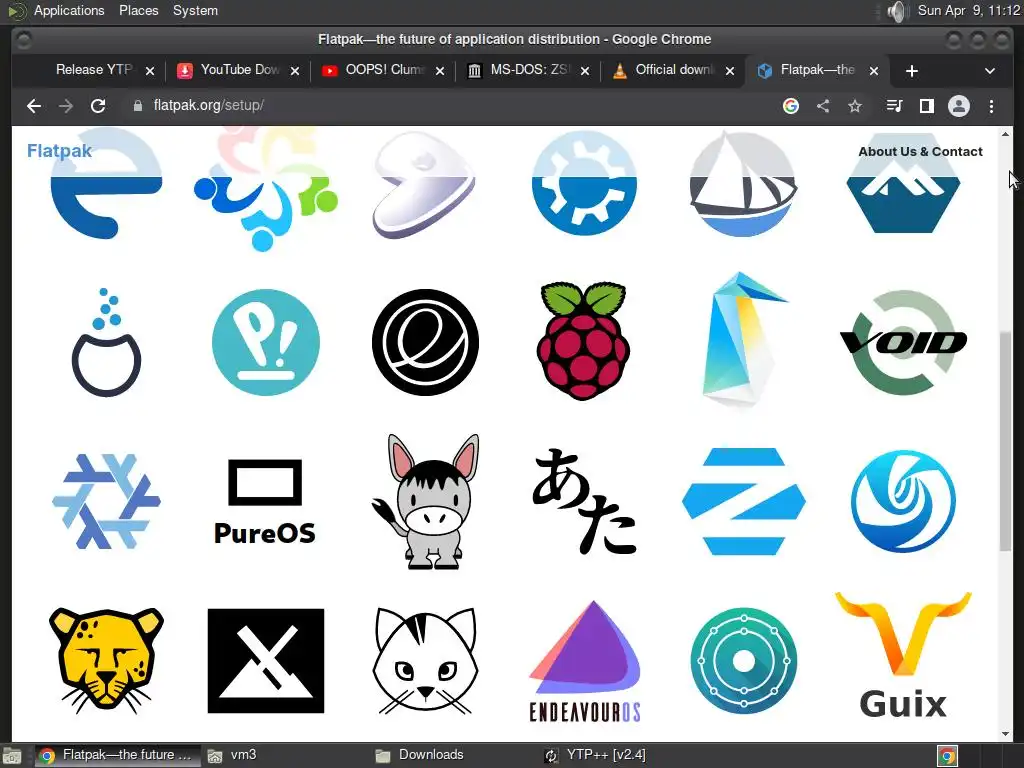Toggle the Chrome side panel
This screenshot has width=1024, height=768.
click(927, 106)
